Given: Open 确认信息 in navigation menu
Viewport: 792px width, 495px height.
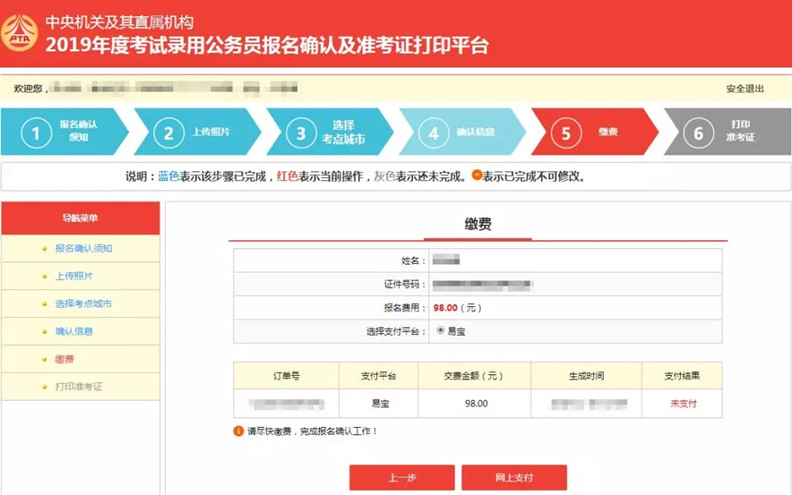Looking at the screenshot, I should click(74, 331).
